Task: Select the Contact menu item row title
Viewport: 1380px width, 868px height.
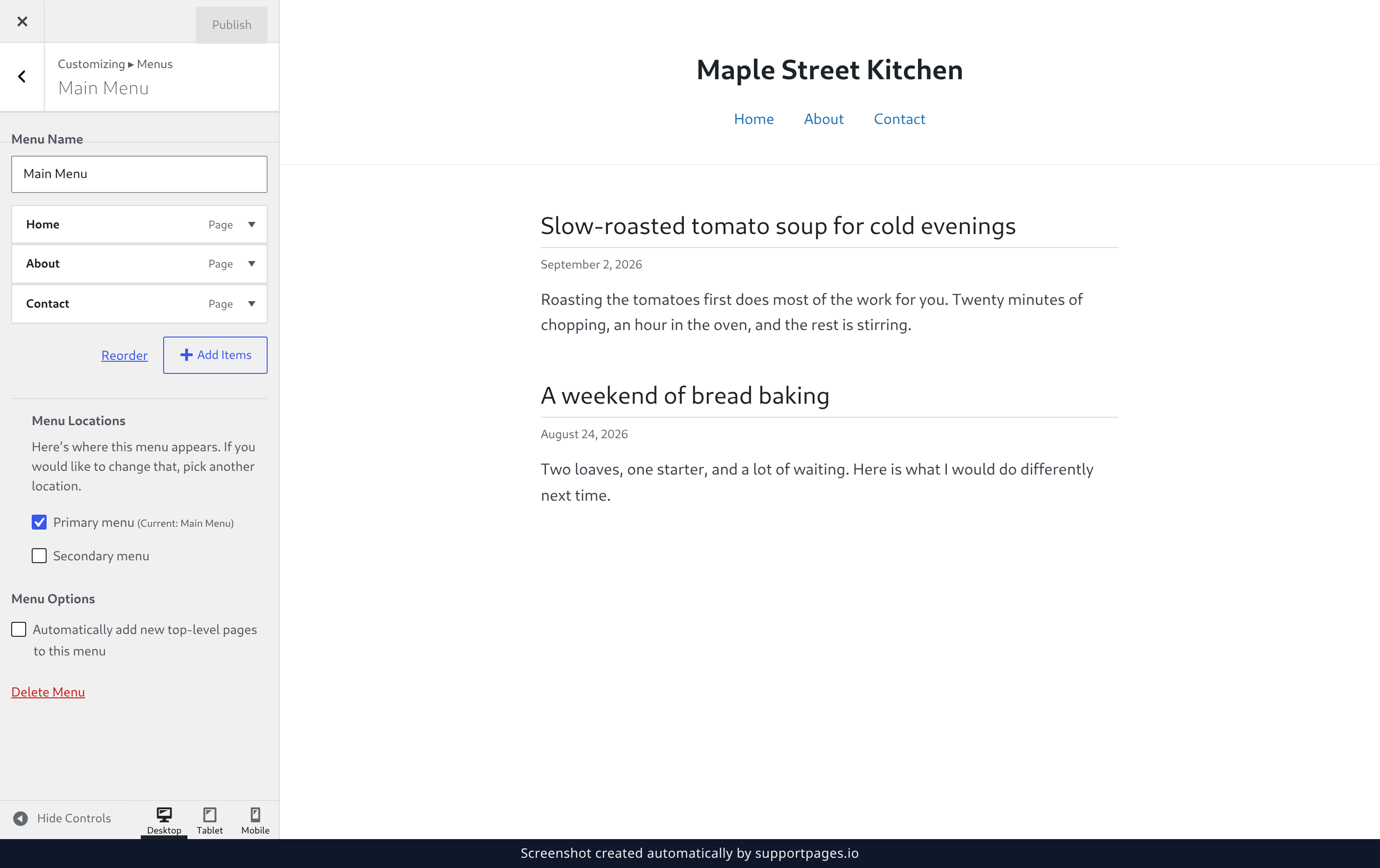Action: (x=48, y=303)
